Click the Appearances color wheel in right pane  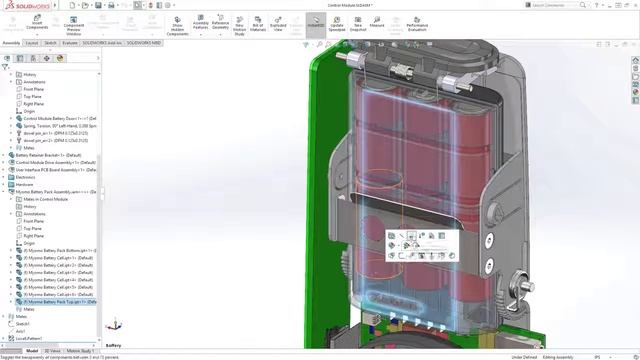point(636,92)
